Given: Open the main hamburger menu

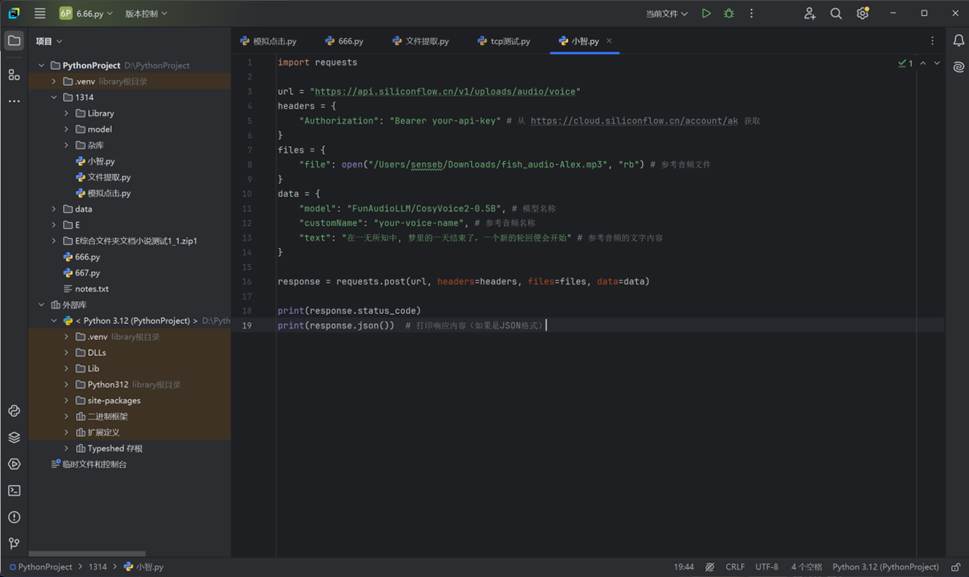Looking at the screenshot, I should 39,14.
